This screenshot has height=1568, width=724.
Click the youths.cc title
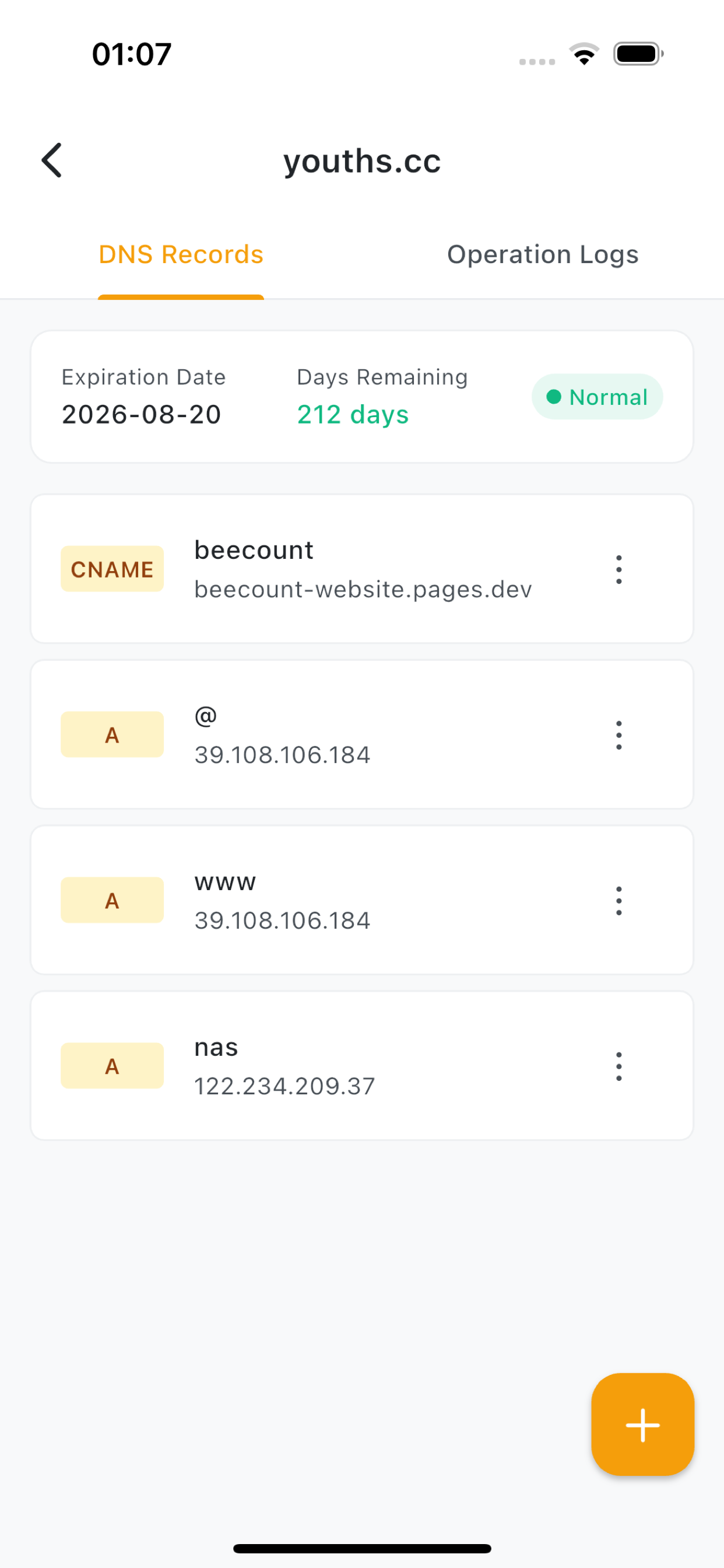click(x=362, y=160)
